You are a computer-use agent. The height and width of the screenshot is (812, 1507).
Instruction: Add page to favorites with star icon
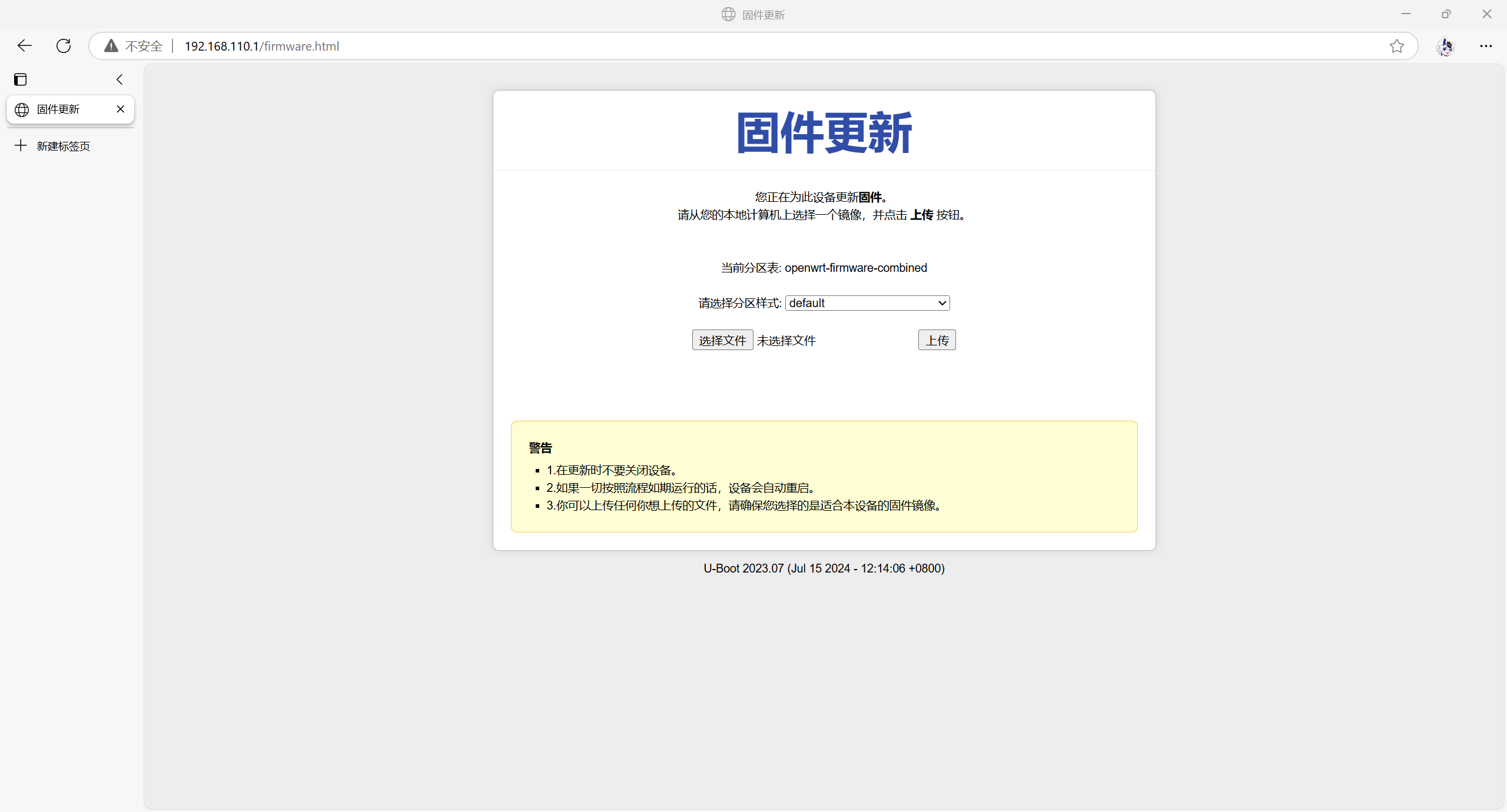1397,46
